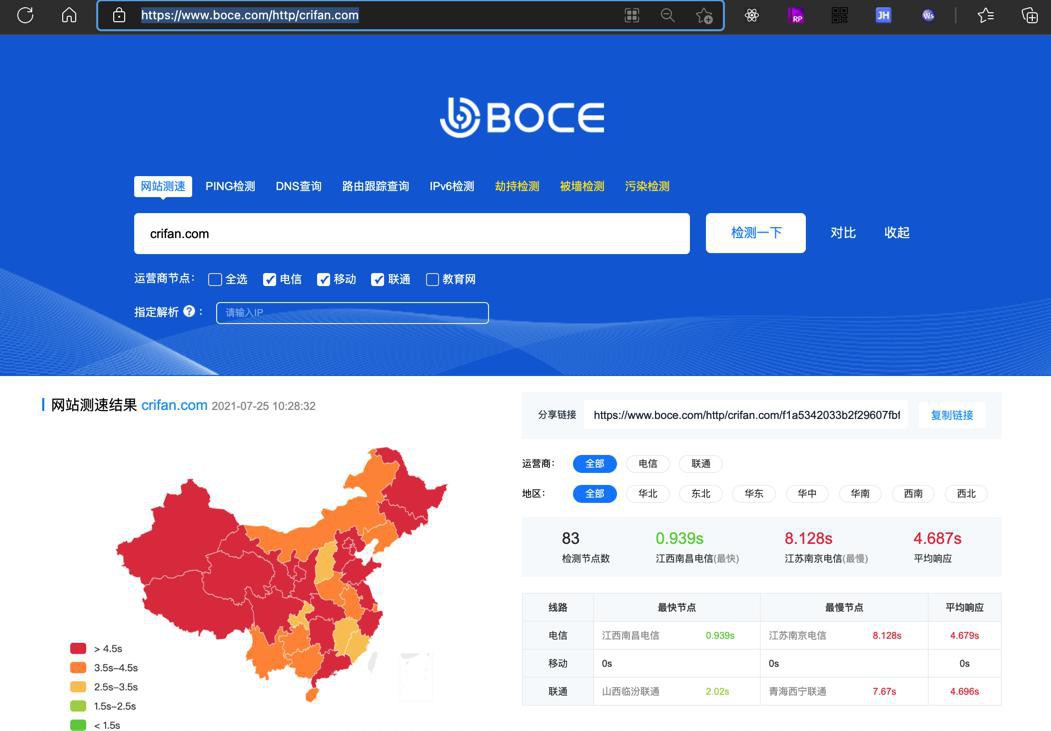This screenshot has width=1051, height=731.
Task: Click the lock site-info icon in address bar
Action: click(119, 15)
